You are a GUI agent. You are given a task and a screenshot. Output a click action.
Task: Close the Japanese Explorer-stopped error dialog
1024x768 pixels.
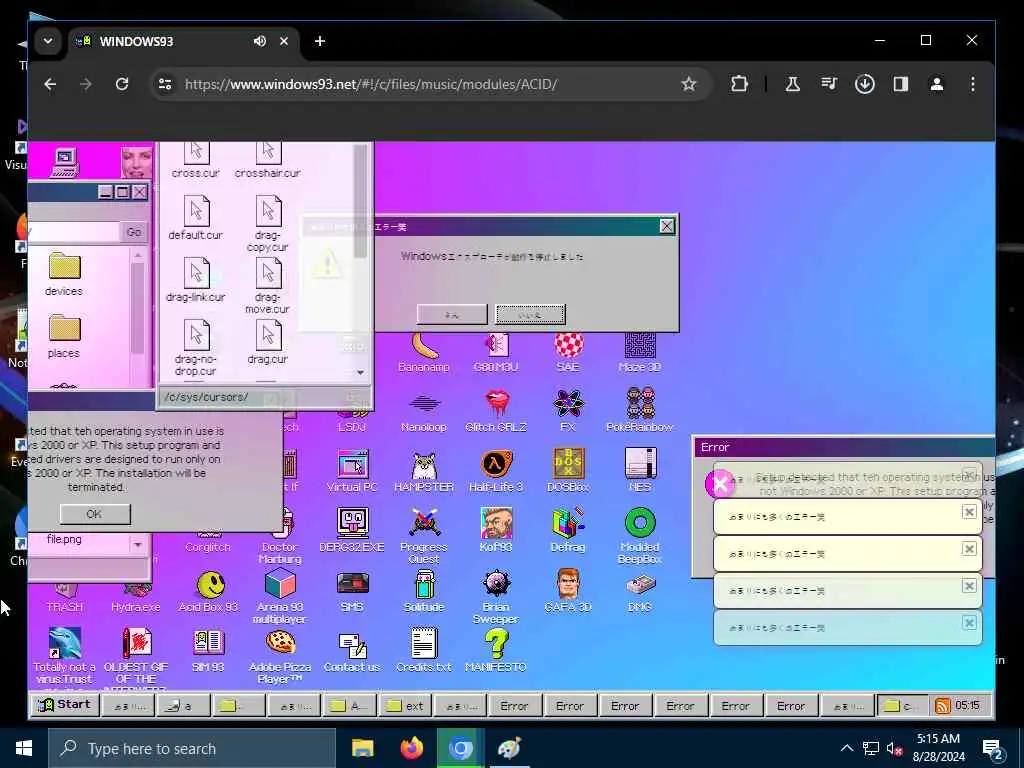pos(666,226)
